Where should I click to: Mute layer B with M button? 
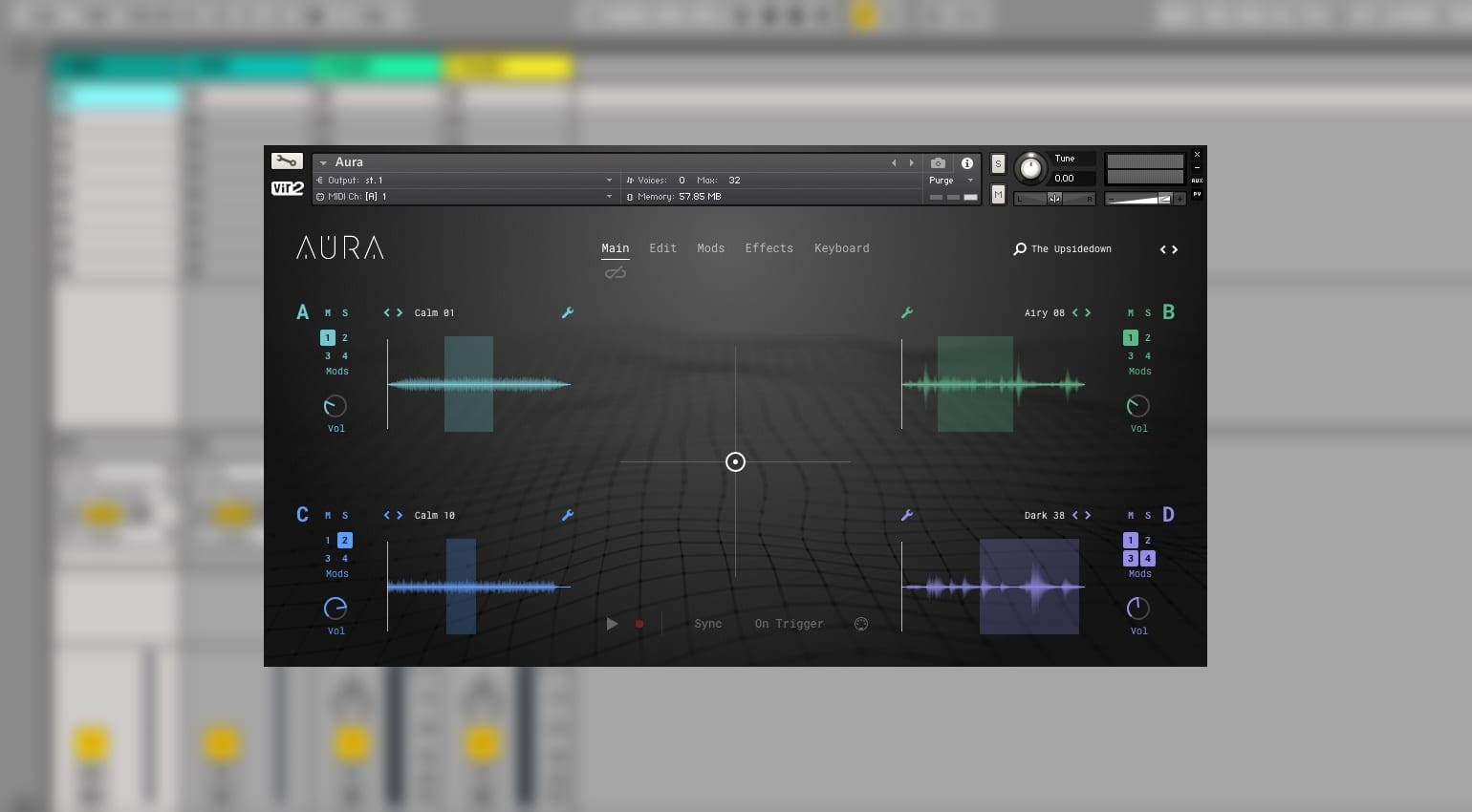[1131, 313]
